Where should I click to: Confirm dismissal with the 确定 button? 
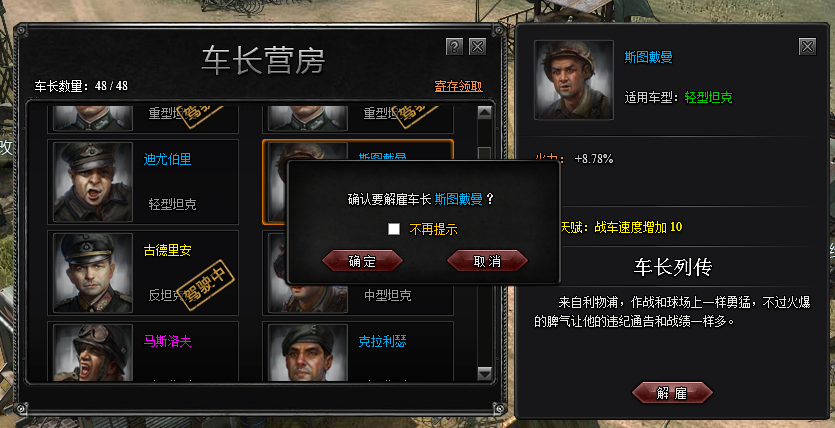[362, 261]
